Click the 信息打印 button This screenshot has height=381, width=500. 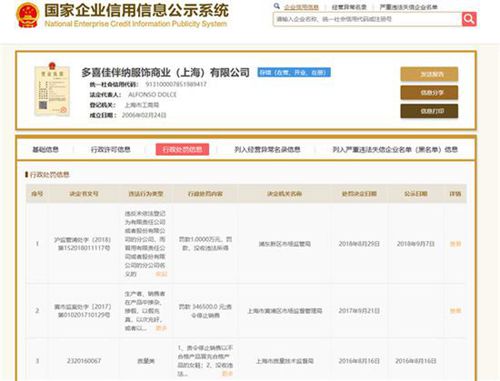pyautogui.click(x=429, y=111)
